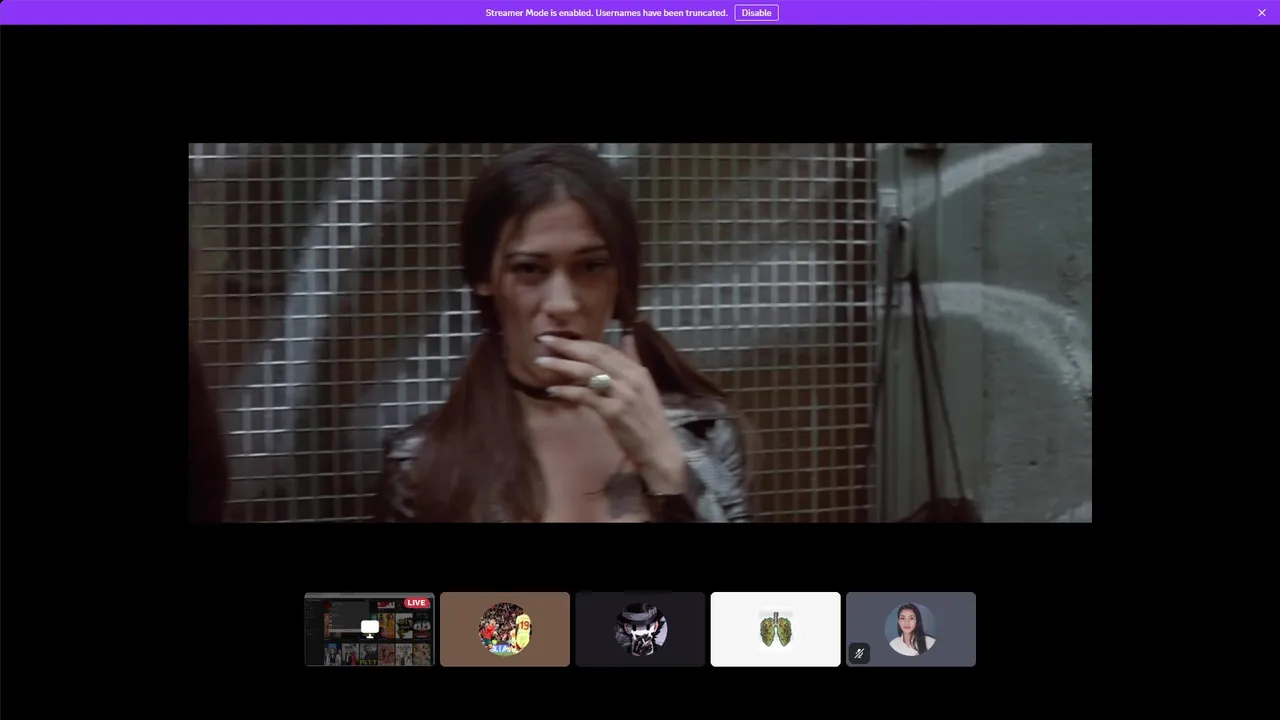
Task: Select the muted participant with woman portrait avatar
Action: tap(911, 629)
